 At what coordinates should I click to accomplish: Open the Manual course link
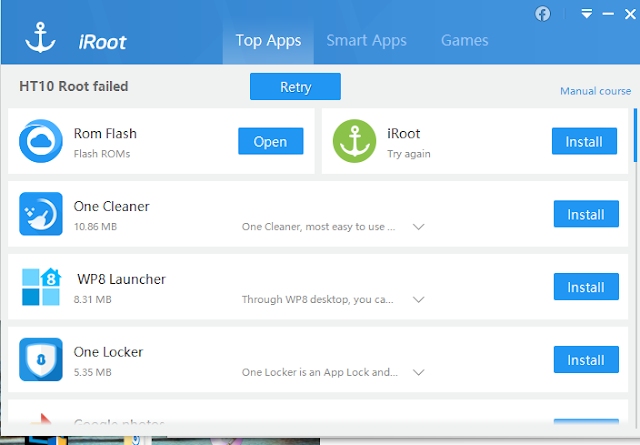596,91
